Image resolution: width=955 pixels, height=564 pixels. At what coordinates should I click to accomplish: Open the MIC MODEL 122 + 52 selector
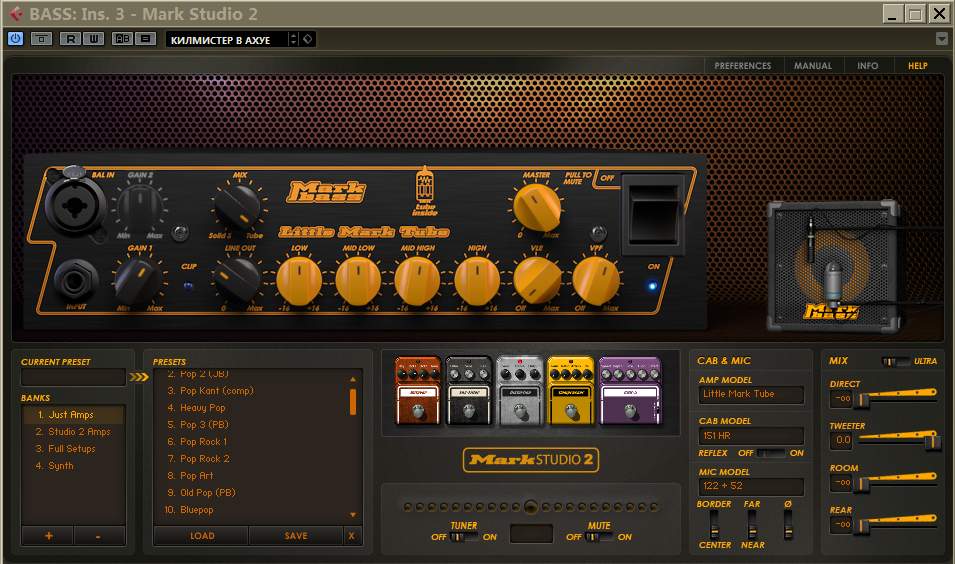pyautogui.click(x=751, y=487)
